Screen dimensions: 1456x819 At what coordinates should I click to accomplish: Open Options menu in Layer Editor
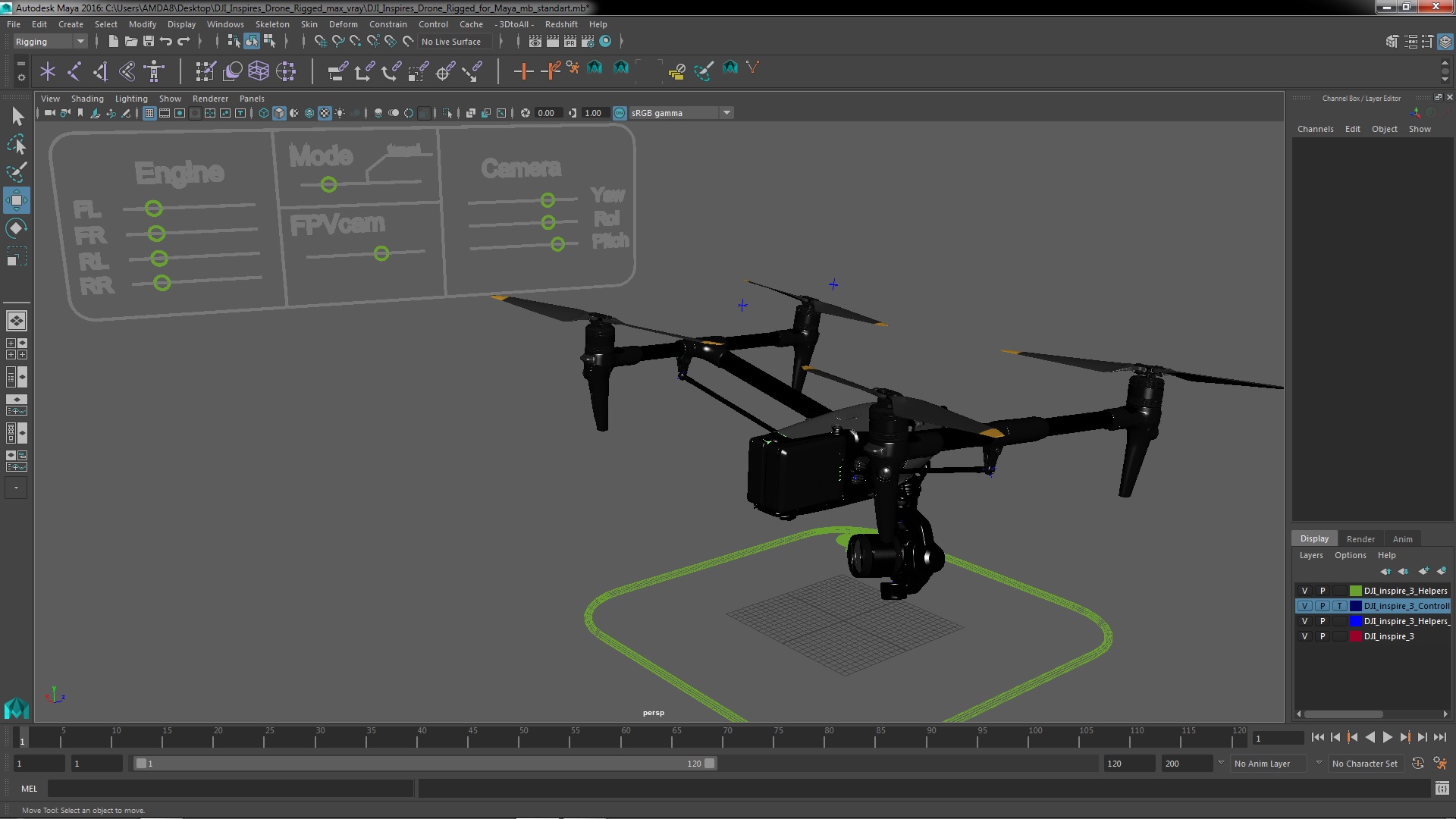point(1350,555)
